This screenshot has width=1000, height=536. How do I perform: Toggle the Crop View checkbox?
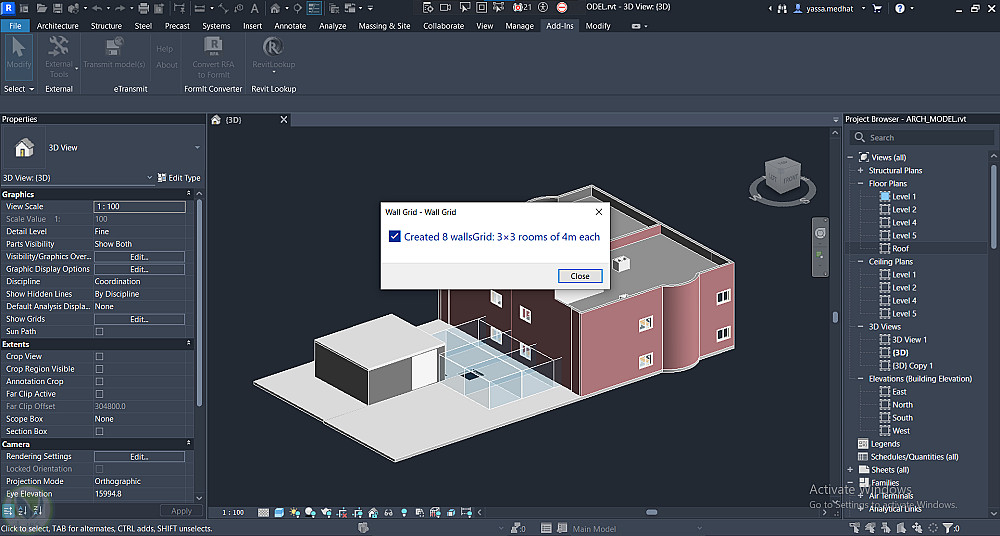[x=99, y=357]
